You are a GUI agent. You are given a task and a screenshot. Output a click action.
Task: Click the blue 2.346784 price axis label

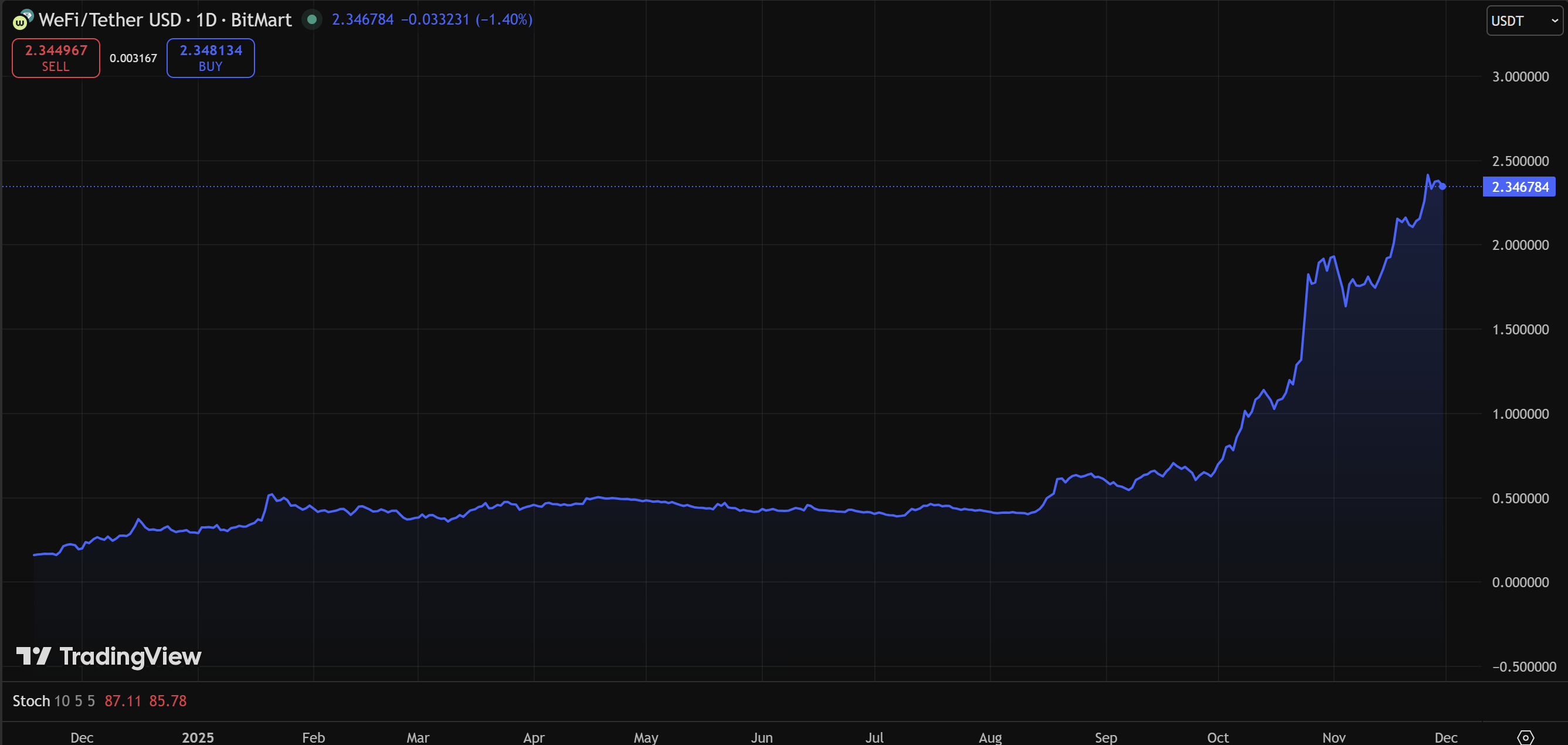point(1519,187)
